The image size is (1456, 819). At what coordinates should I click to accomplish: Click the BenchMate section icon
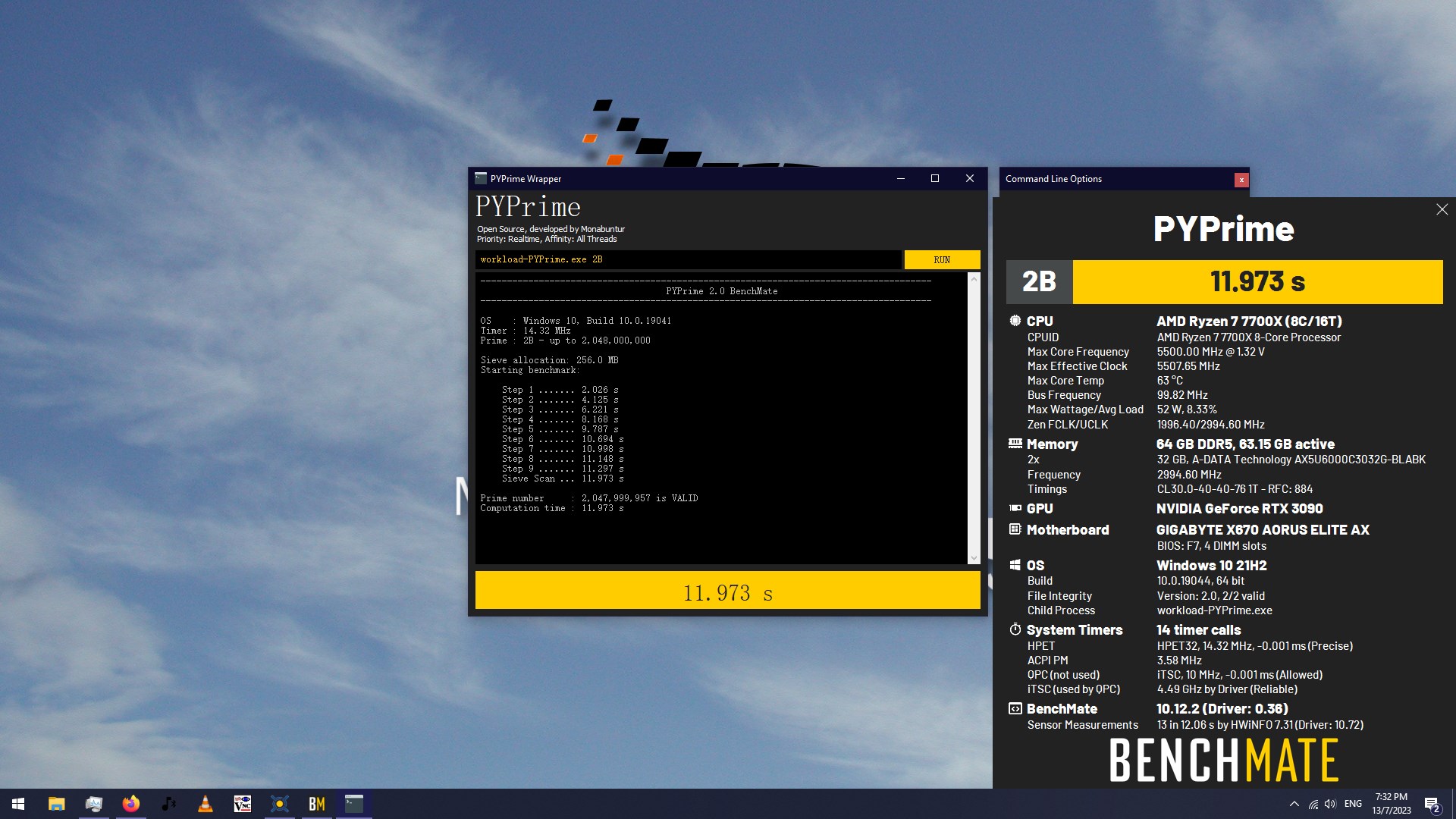point(1015,708)
